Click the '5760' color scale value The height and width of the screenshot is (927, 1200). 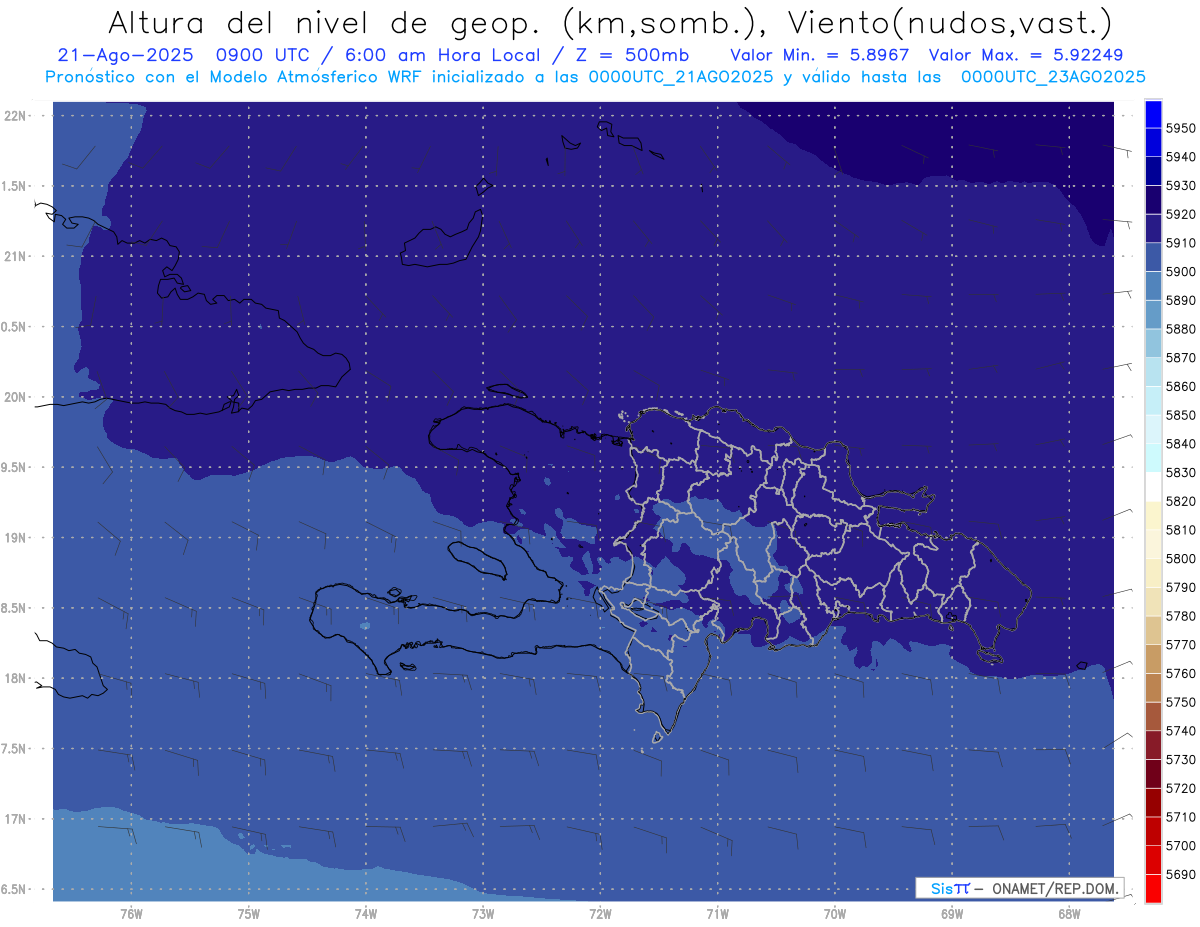click(1181, 674)
